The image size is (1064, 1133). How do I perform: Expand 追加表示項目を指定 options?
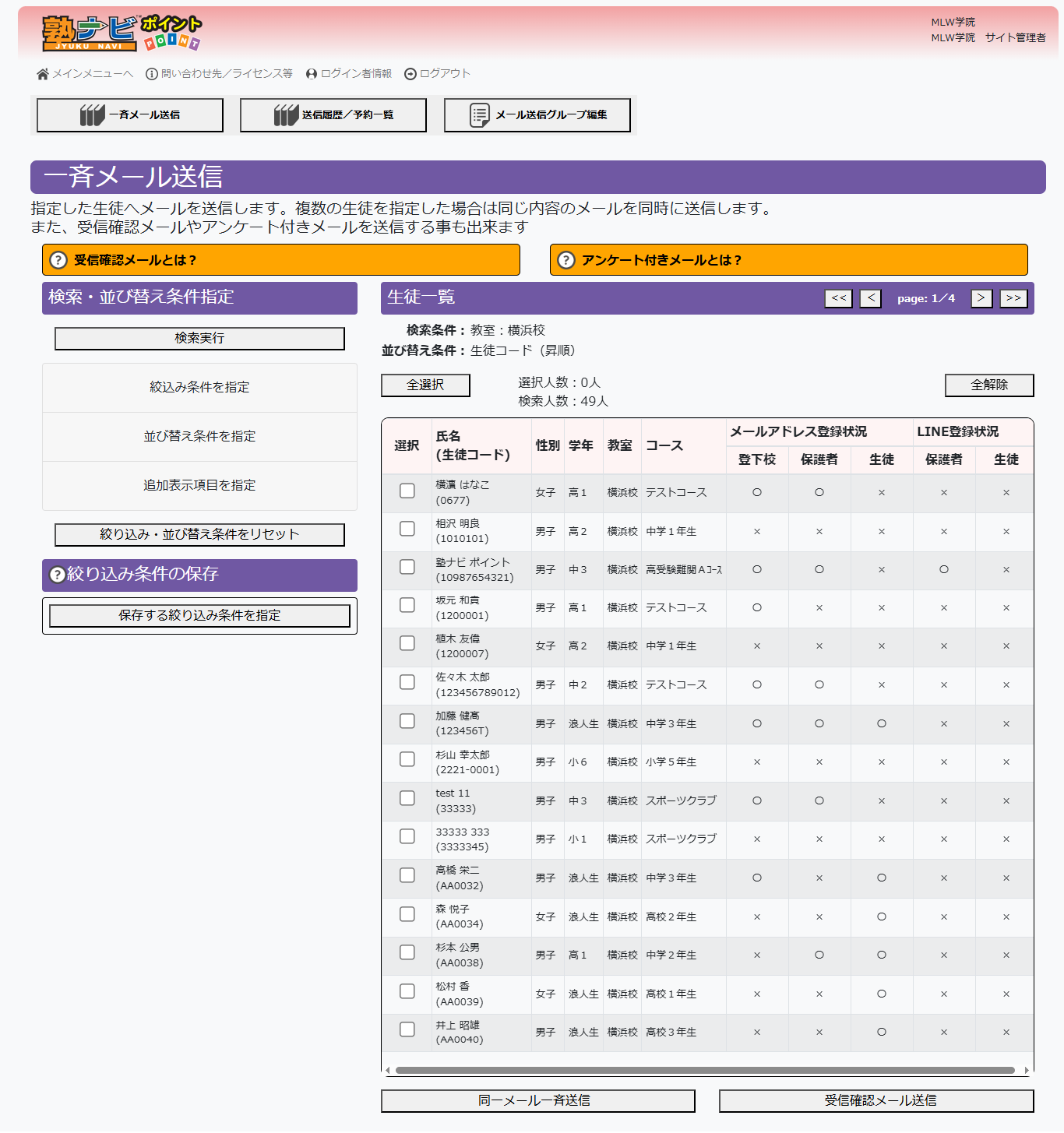coord(199,485)
